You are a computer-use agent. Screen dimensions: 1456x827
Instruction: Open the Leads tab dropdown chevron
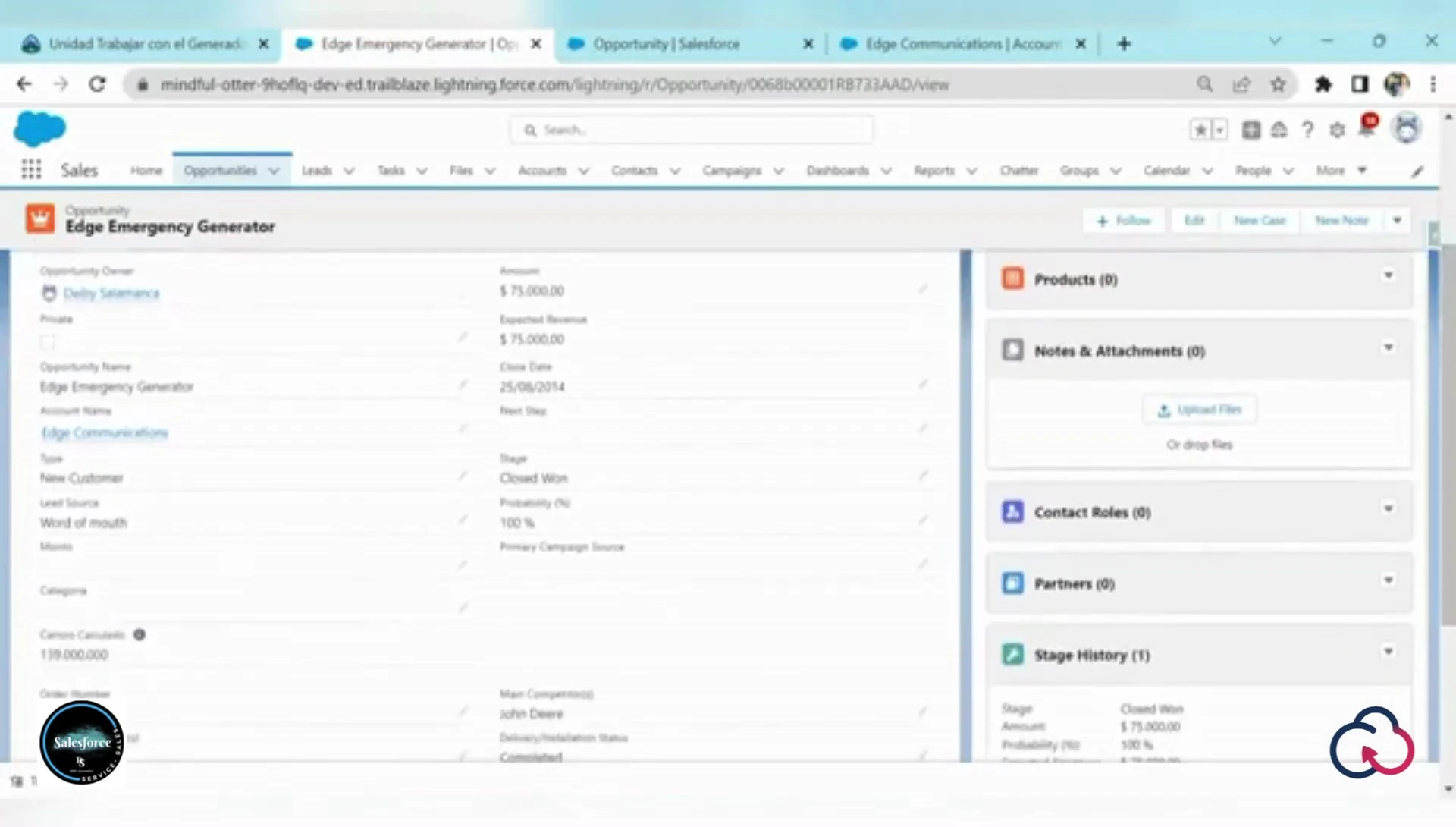pos(349,171)
